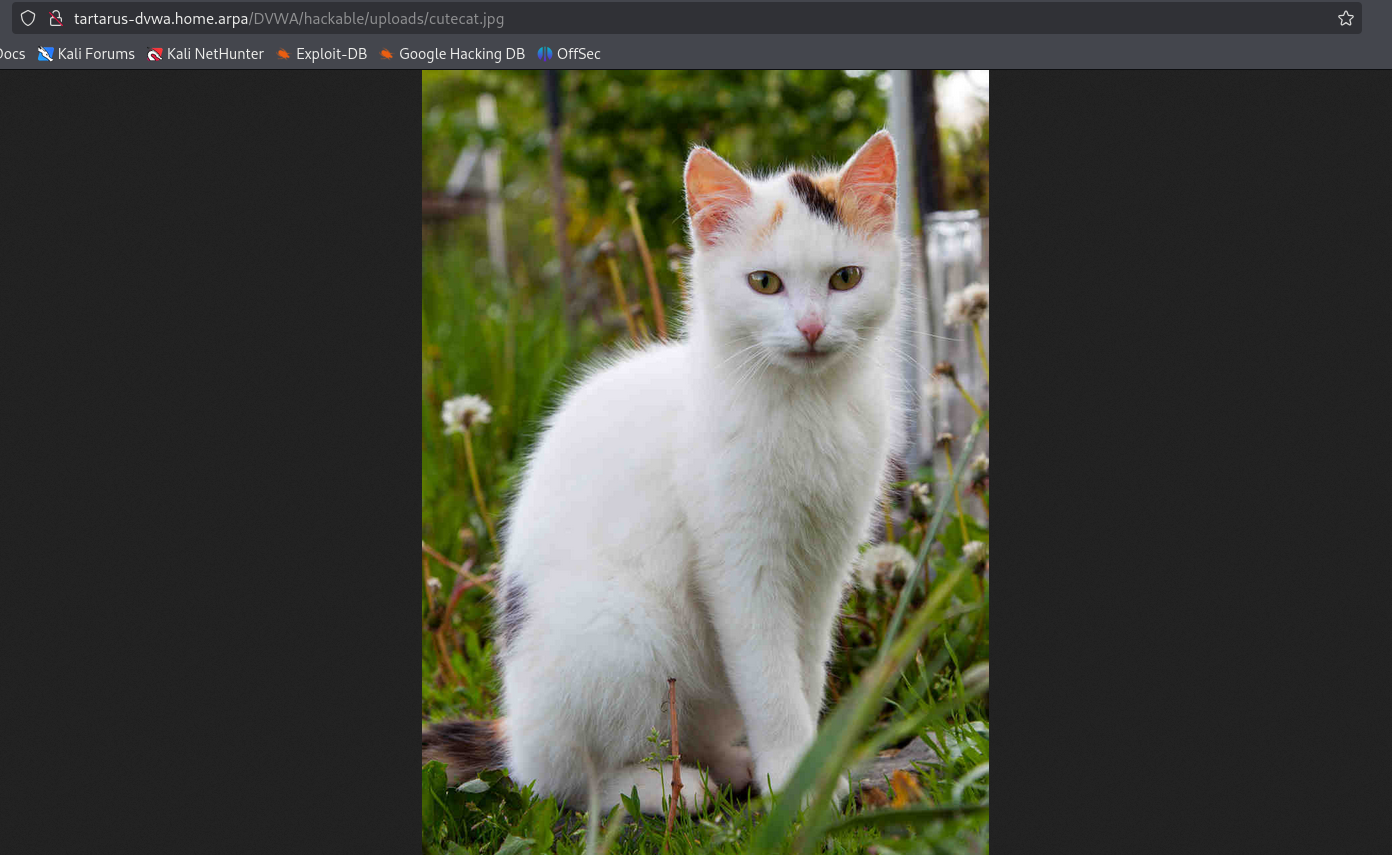Click the Kali NetHunter favicon
The width and height of the screenshot is (1392, 855).
pyautogui.click(x=154, y=54)
